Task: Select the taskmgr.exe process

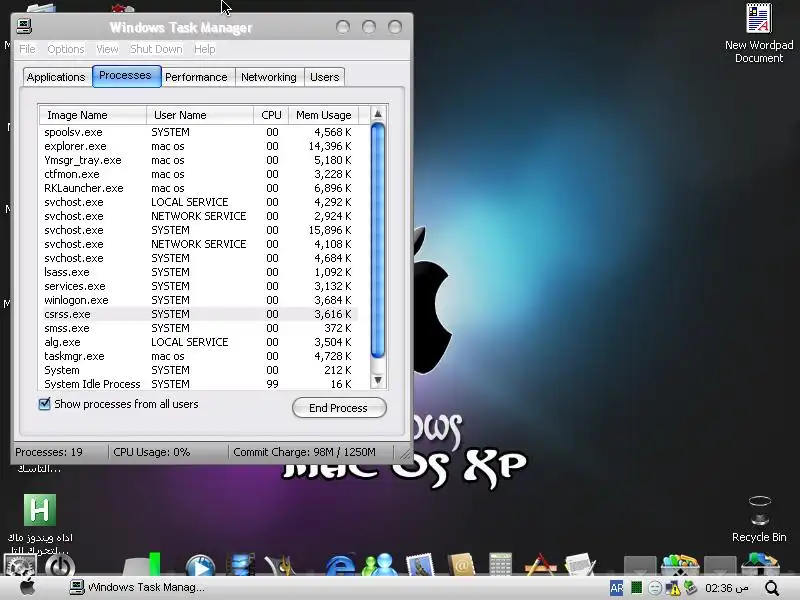Action: [x=199, y=356]
